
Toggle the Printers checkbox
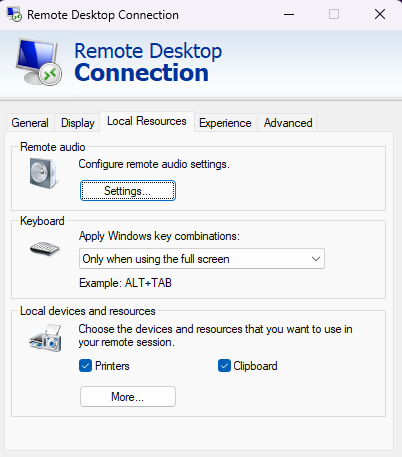pos(85,366)
